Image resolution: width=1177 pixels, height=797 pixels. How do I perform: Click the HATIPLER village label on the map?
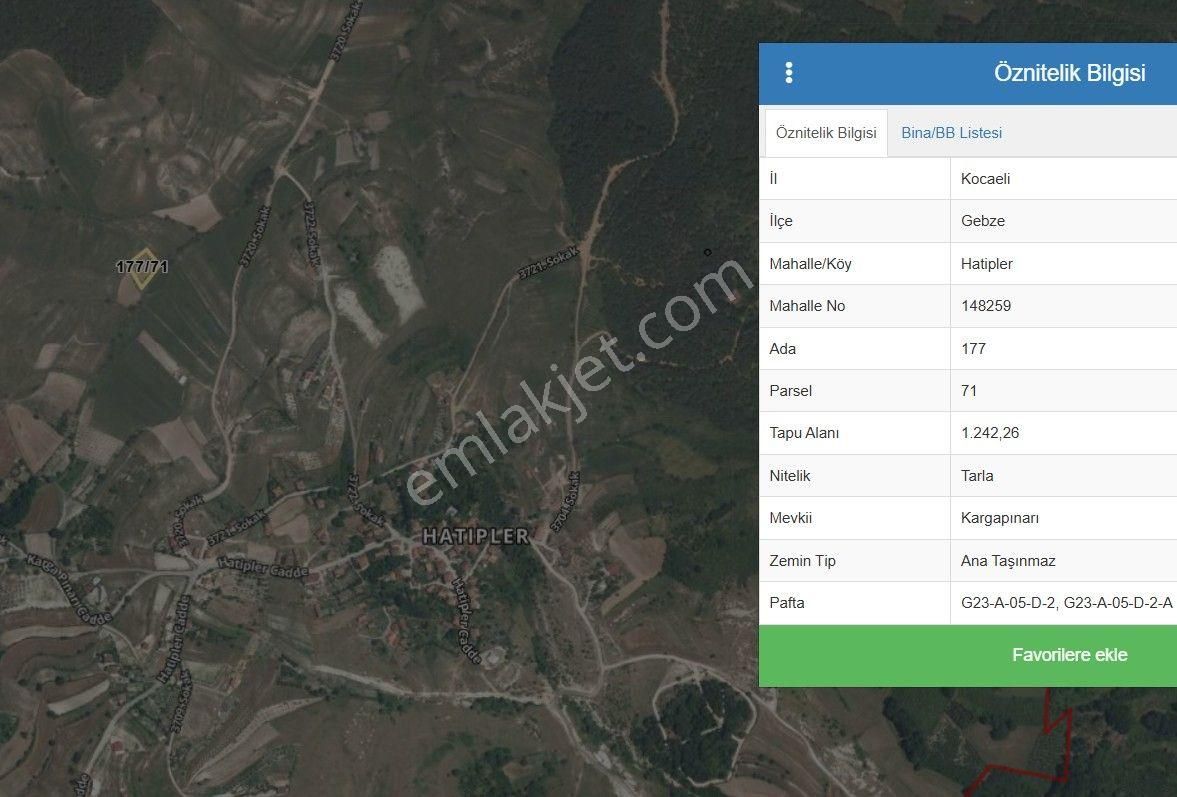point(476,536)
